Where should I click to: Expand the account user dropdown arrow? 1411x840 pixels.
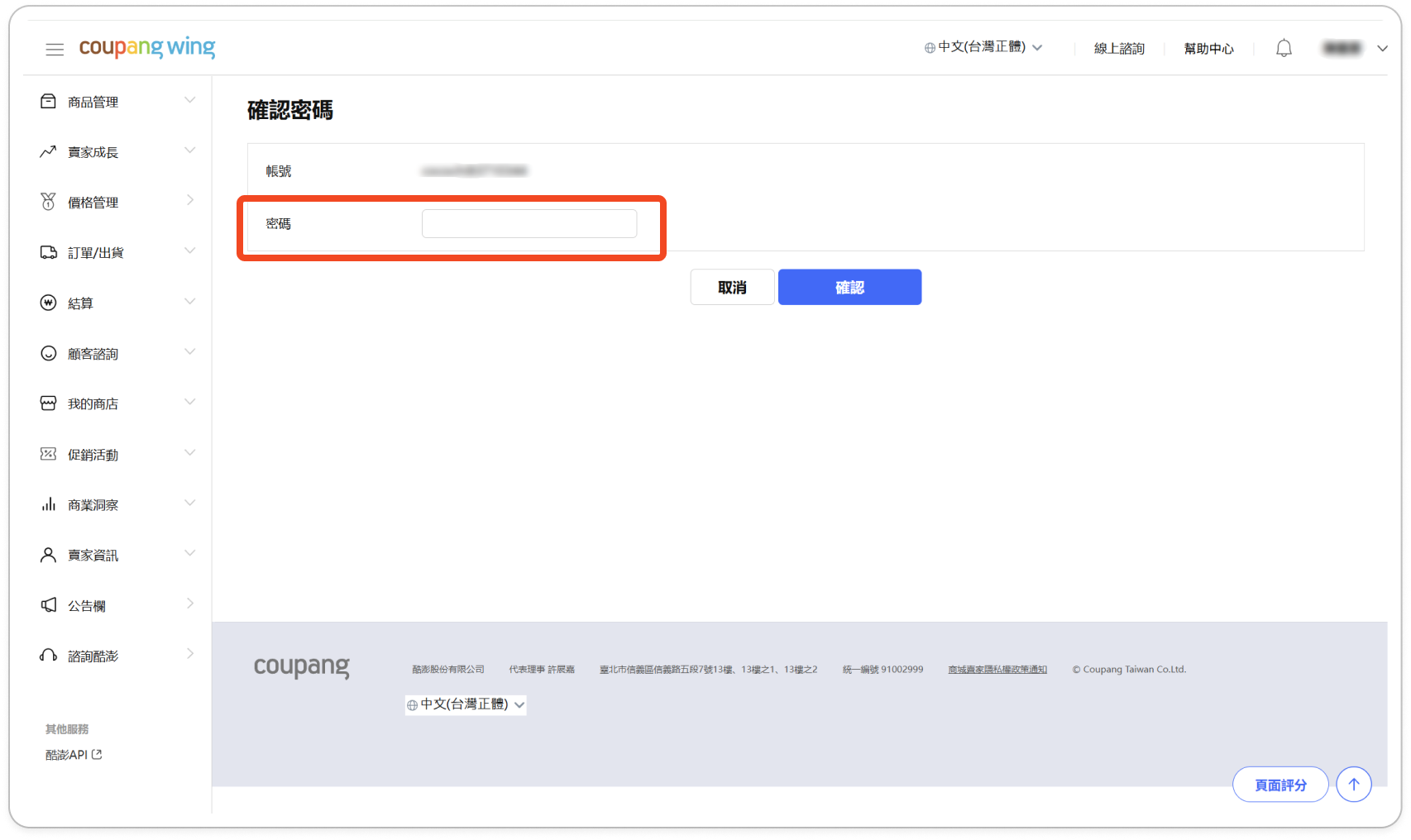pyautogui.click(x=1381, y=49)
